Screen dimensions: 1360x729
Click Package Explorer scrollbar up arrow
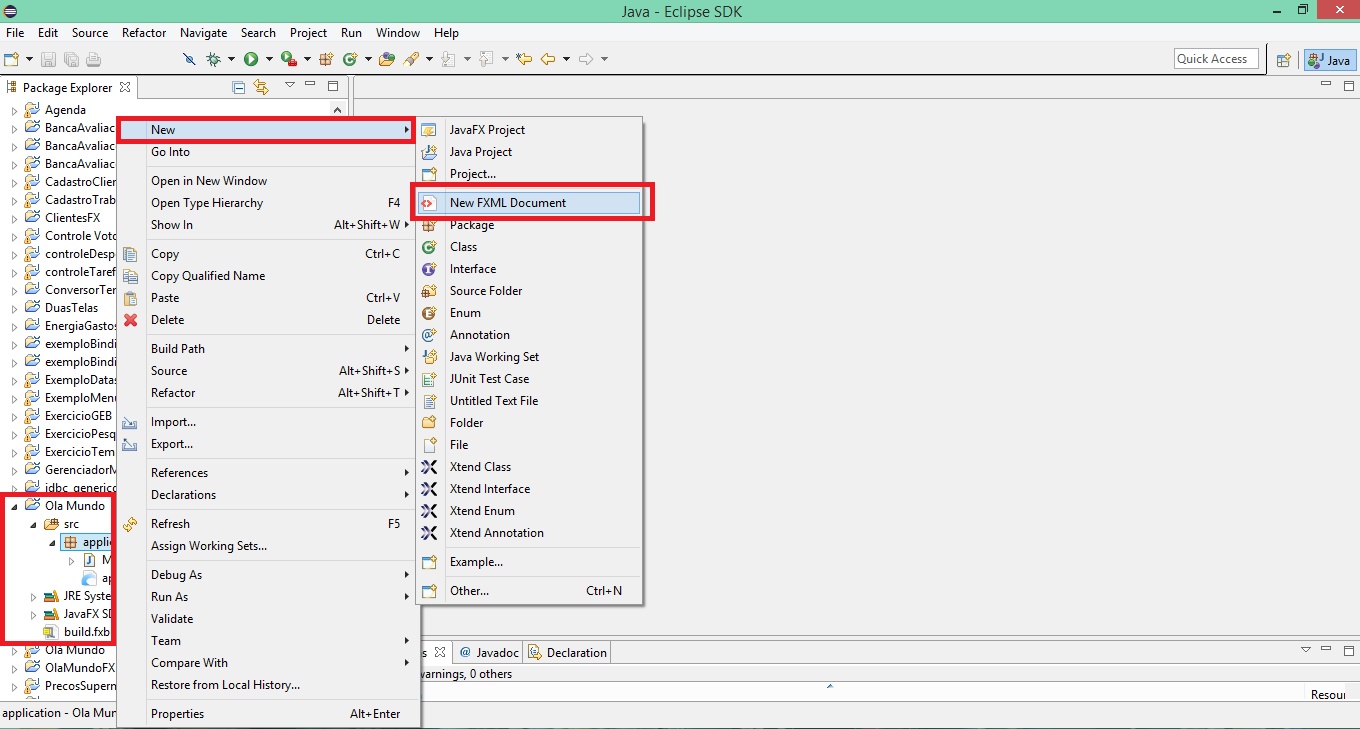tap(337, 110)
